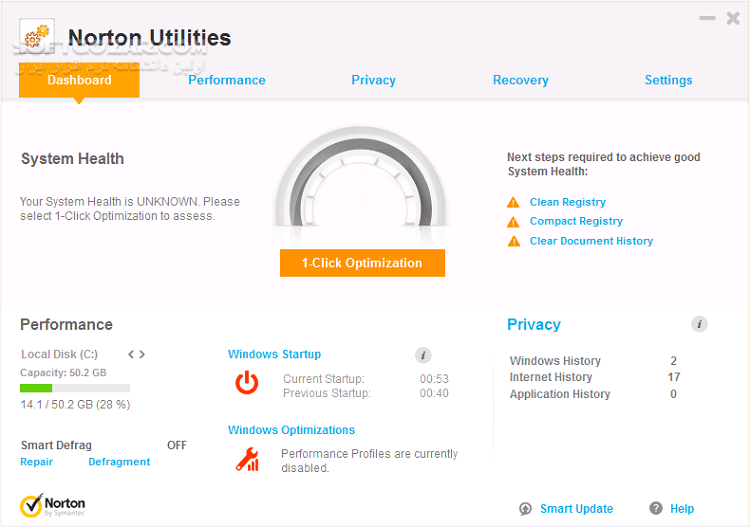Click the Compact Registry warning triangle icon
This screenshot has height=527, width=750.
point(513,222)
